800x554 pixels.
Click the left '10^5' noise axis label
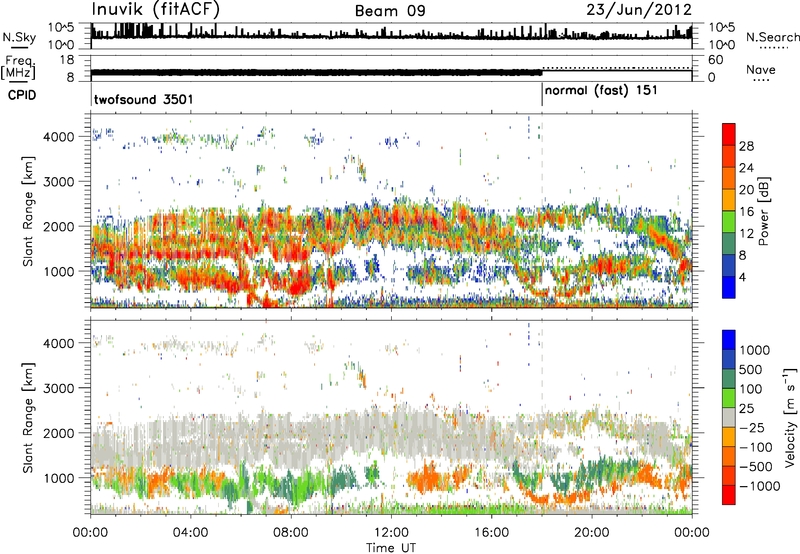point(61,27)
